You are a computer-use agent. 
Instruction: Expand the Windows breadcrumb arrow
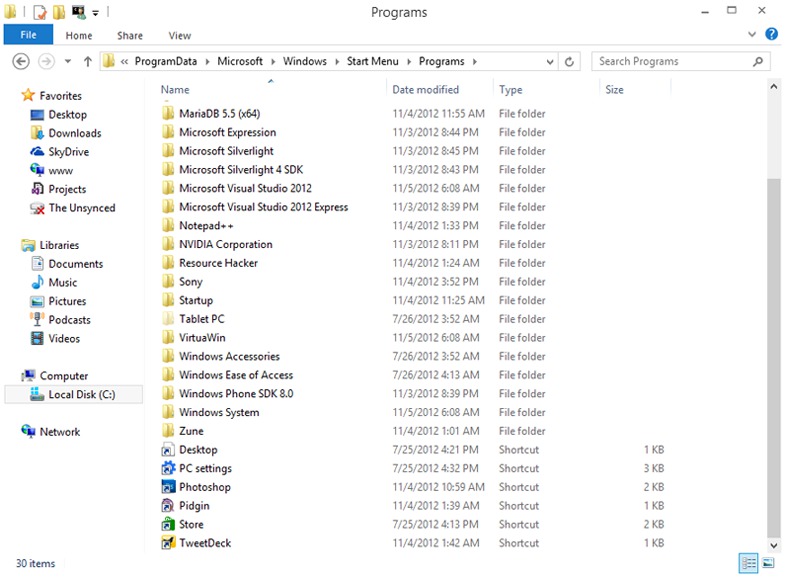tap(337, 62)
